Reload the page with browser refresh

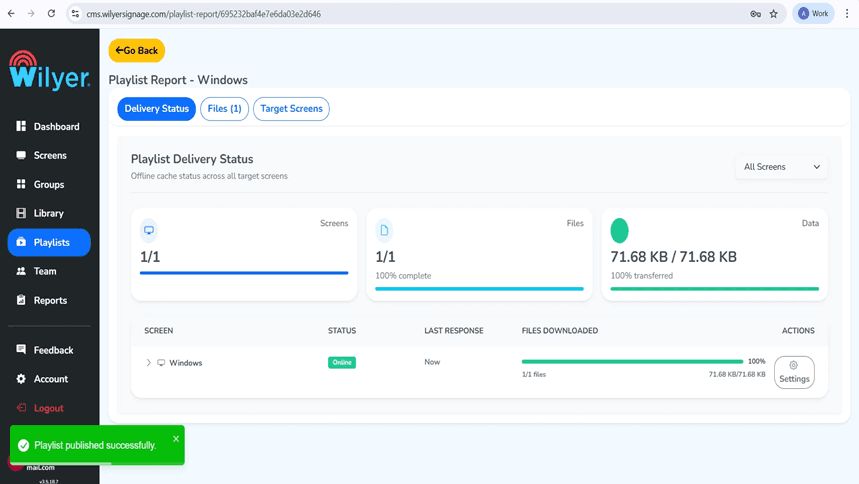(x=51, y=14)
